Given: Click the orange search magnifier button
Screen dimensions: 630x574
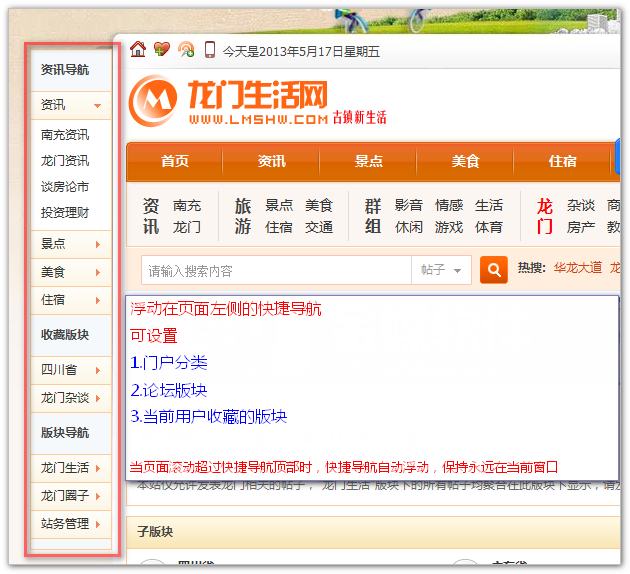Looking at the screenshot, I should [x=493, y=270].
